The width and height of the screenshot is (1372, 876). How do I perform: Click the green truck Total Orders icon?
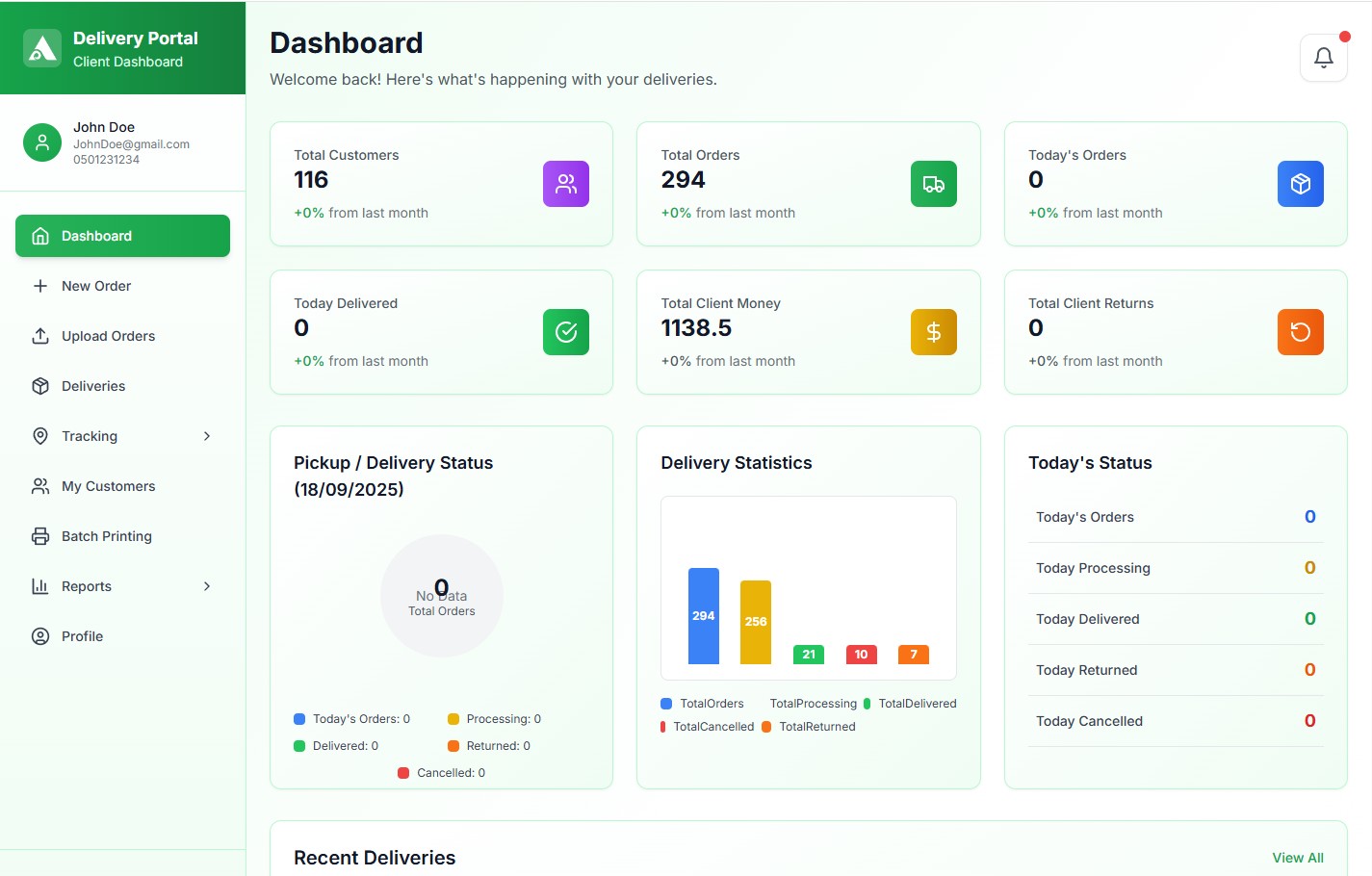(933, 184)
